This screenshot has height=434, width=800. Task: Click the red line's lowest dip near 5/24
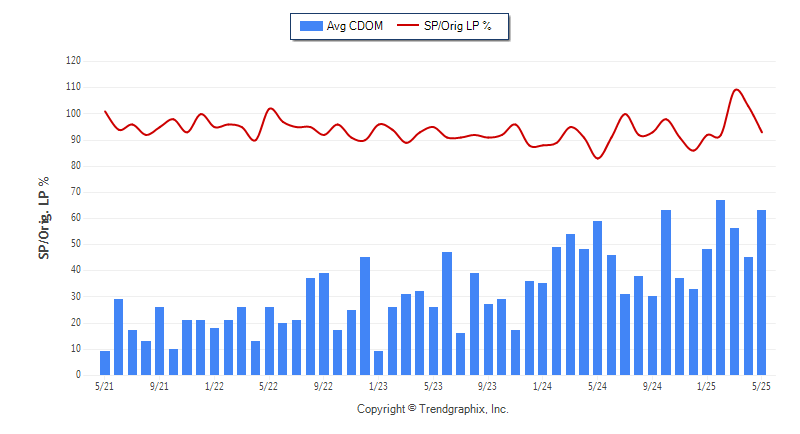click(598, 159)
